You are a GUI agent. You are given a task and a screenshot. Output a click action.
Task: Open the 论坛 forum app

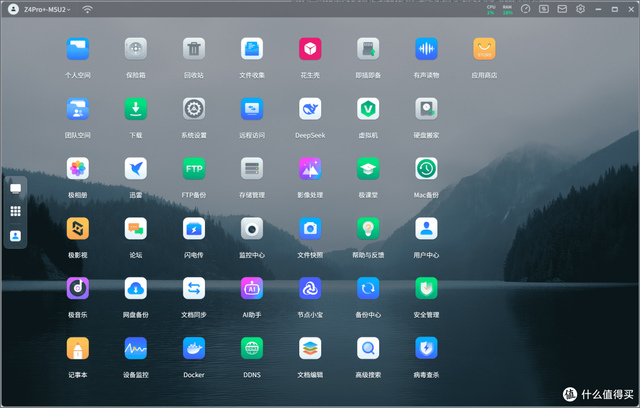[x=136, y=228]
